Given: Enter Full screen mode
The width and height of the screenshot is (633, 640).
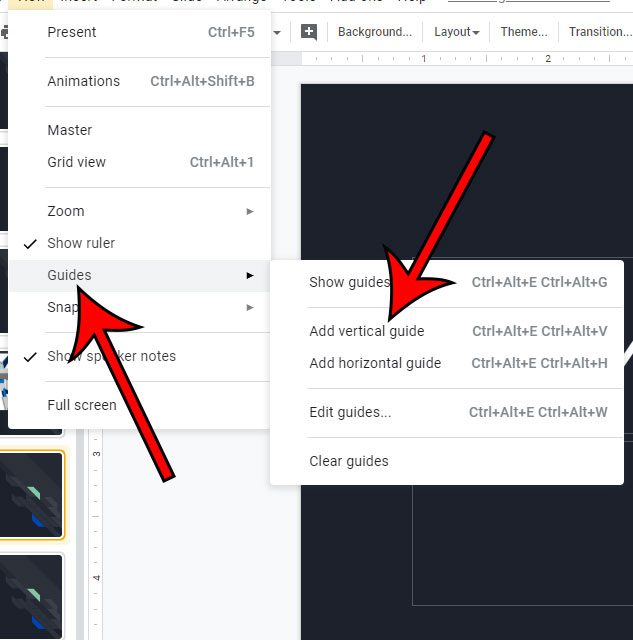Looking at the screenshot, I should tap(82, 405).
